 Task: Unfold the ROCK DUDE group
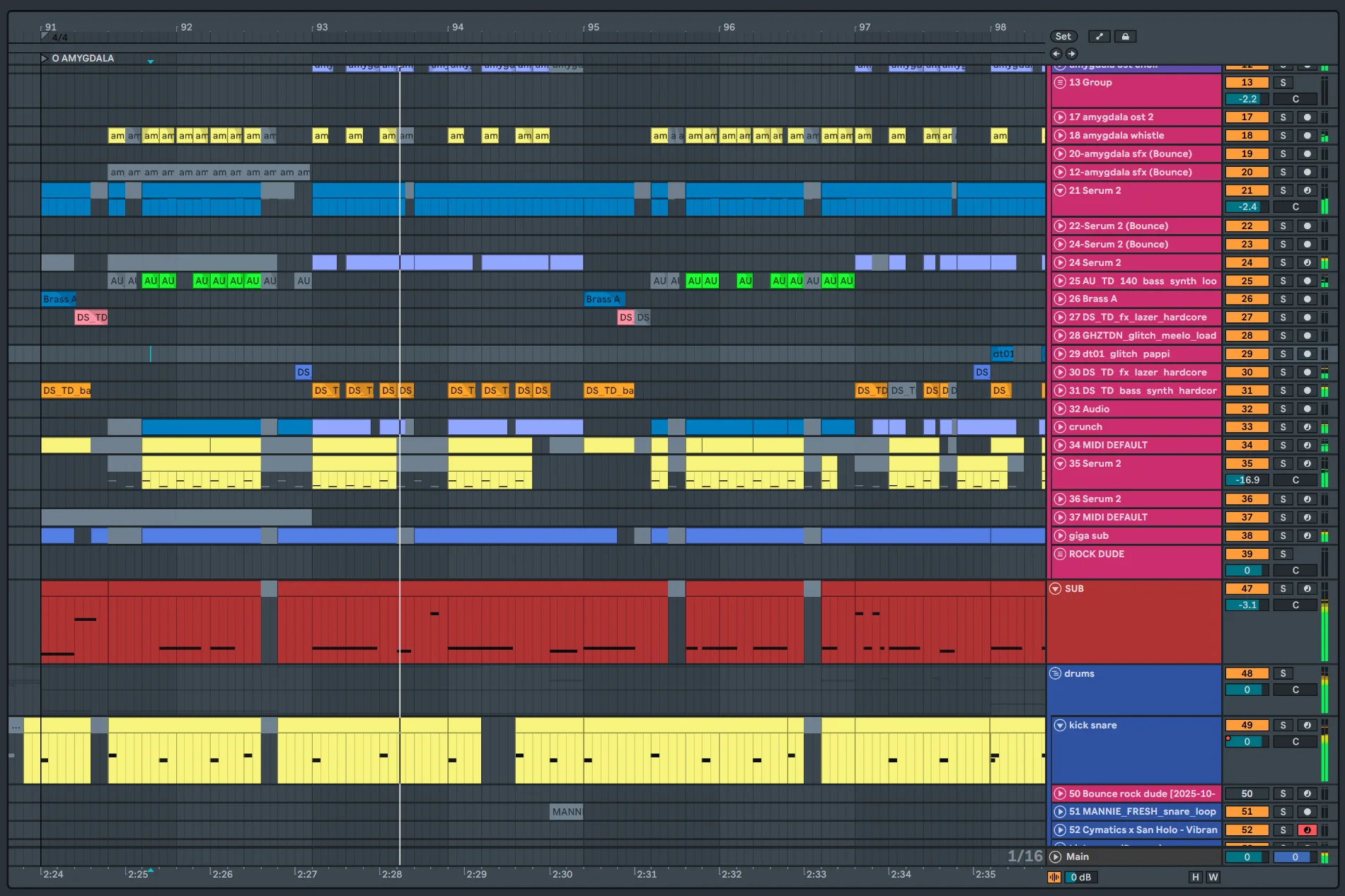1060,554
